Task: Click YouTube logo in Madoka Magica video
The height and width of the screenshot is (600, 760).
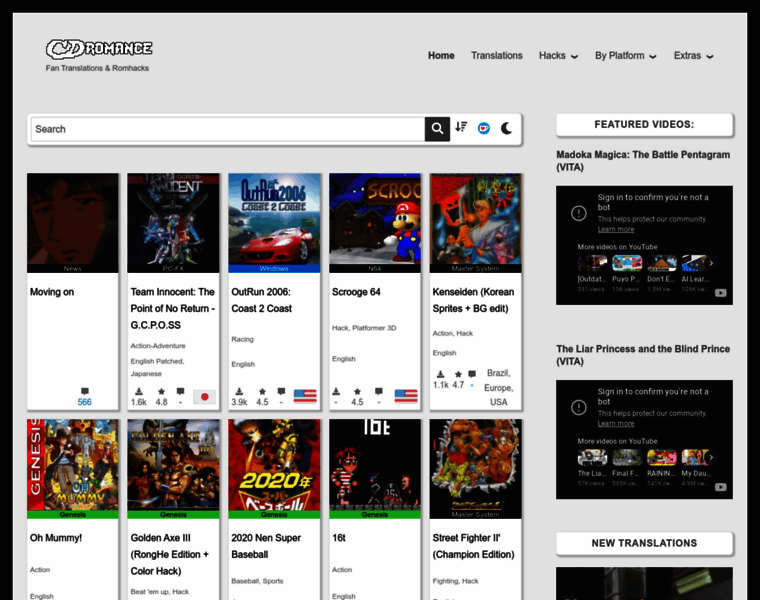Action: 721,293
